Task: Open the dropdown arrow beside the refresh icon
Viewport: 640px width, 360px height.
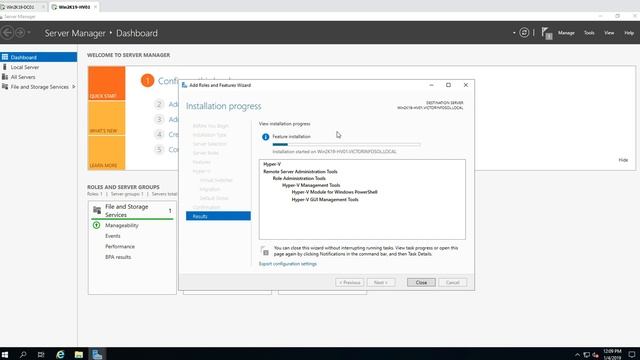Action: pos(514,33)
